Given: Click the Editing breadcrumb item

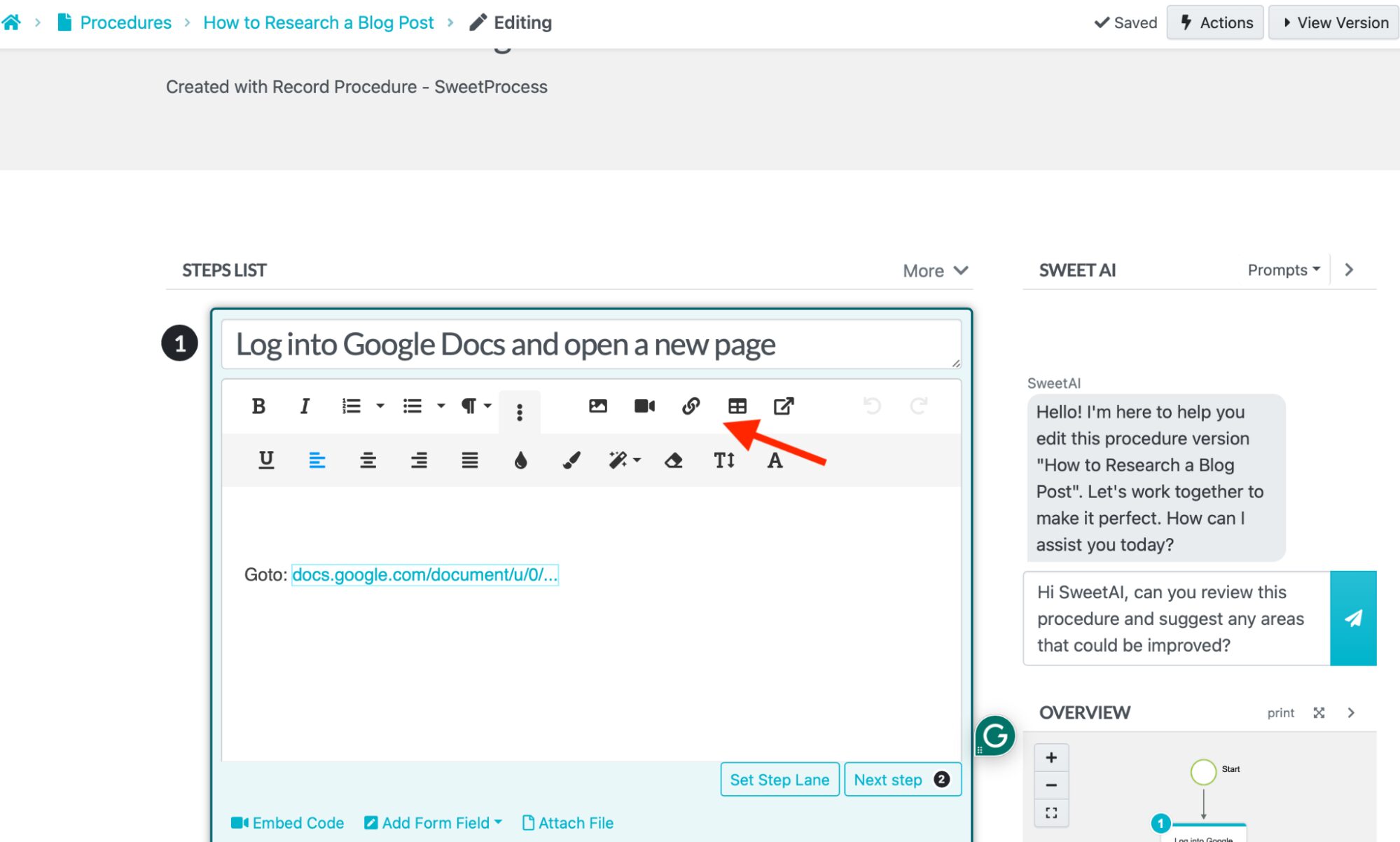Looking at the screenshot, I should coord(511,22).
